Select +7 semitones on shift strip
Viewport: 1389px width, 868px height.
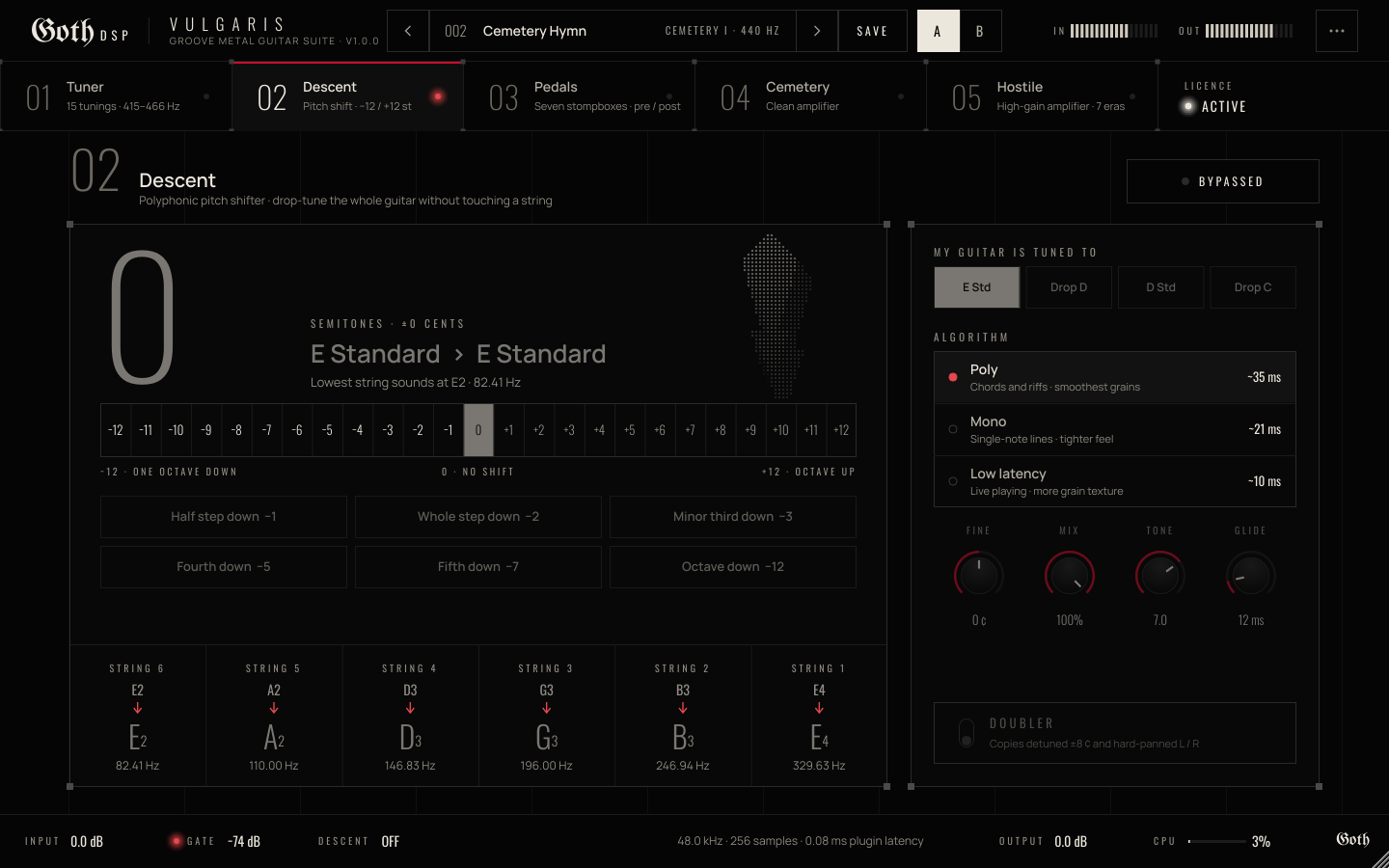690,430
